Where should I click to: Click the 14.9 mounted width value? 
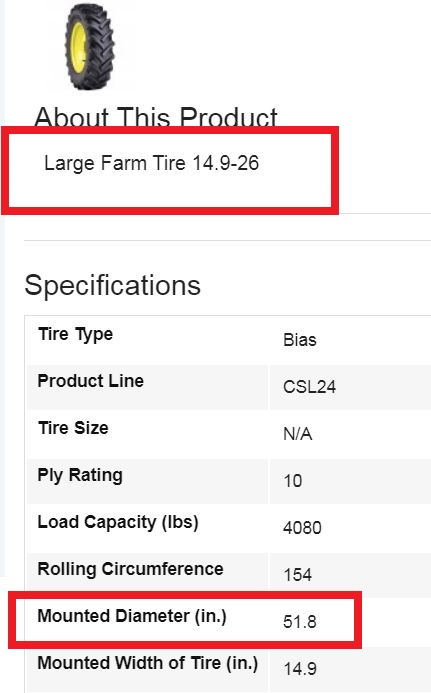(x=300, y=669)
